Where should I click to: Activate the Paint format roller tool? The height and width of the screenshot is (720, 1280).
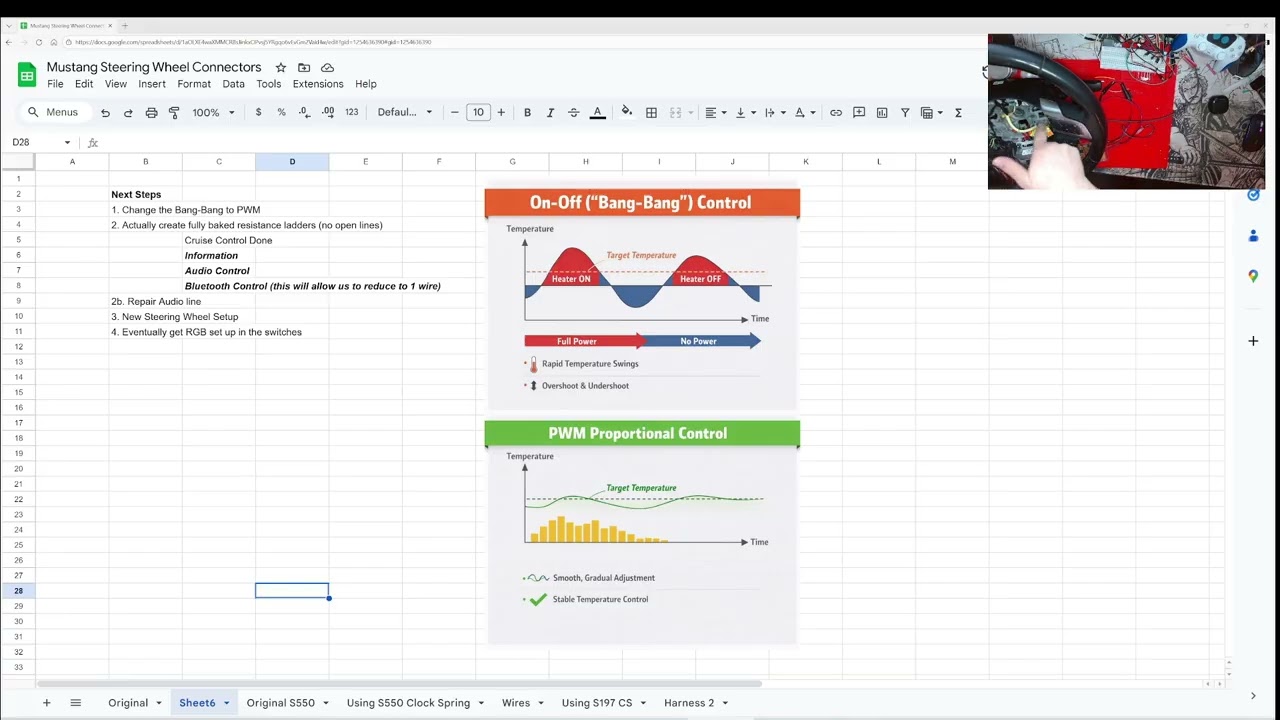pos(174,113)
